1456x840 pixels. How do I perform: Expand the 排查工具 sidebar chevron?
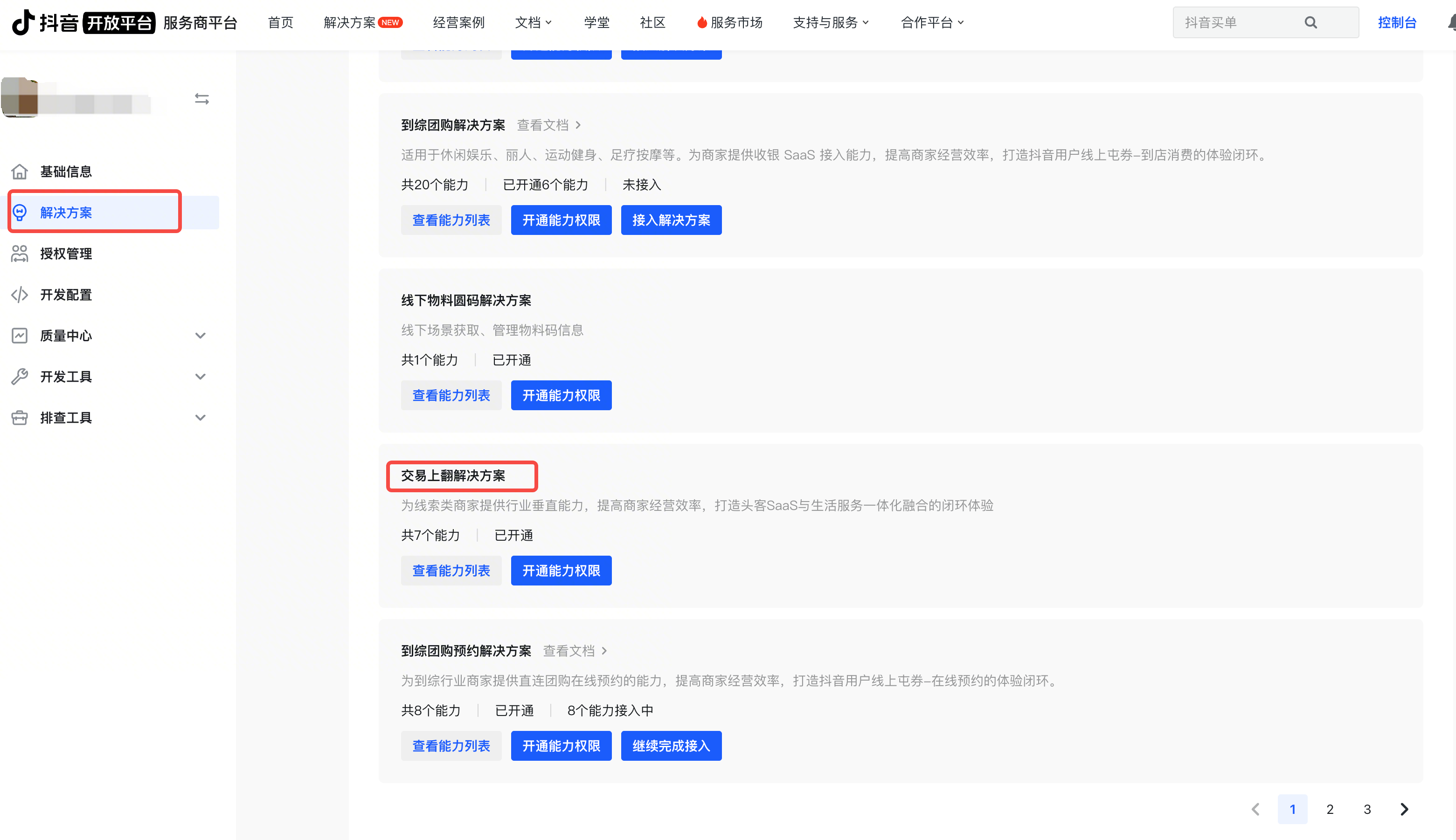200,418
